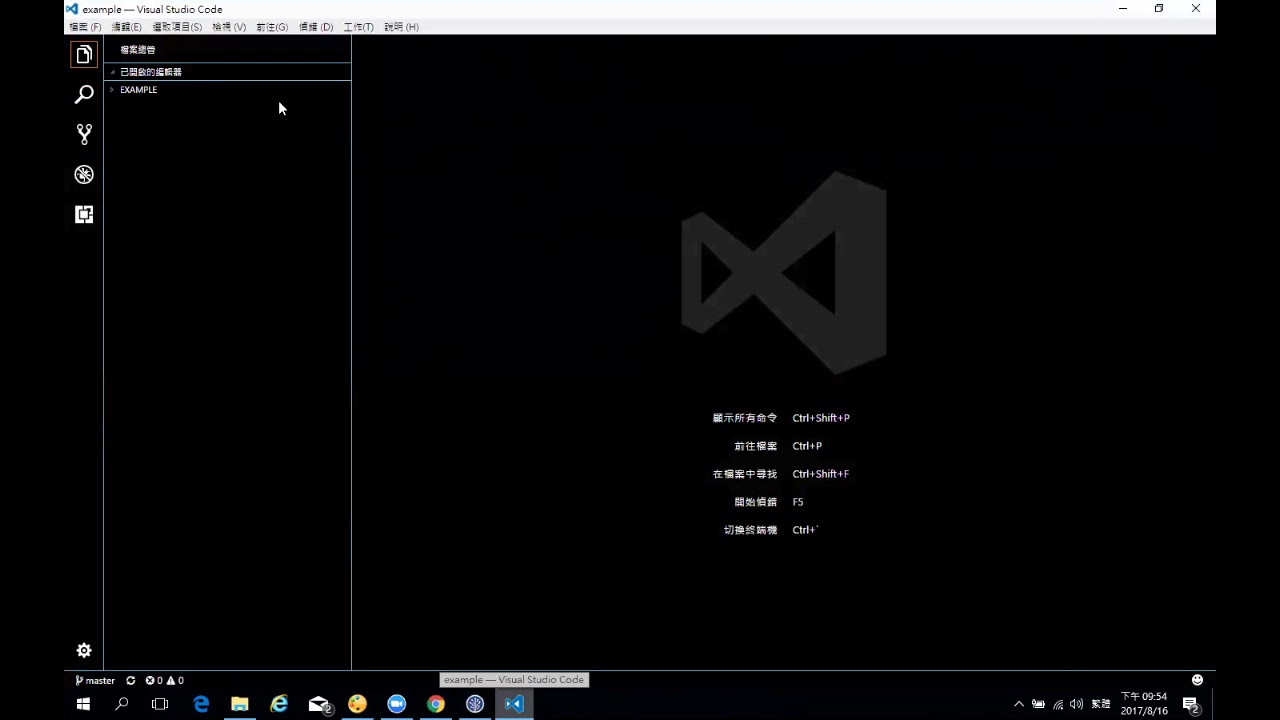Click the 檔案總管 panel title
The width and height of the screenshot is (1280, 720).
coord(138,50)
